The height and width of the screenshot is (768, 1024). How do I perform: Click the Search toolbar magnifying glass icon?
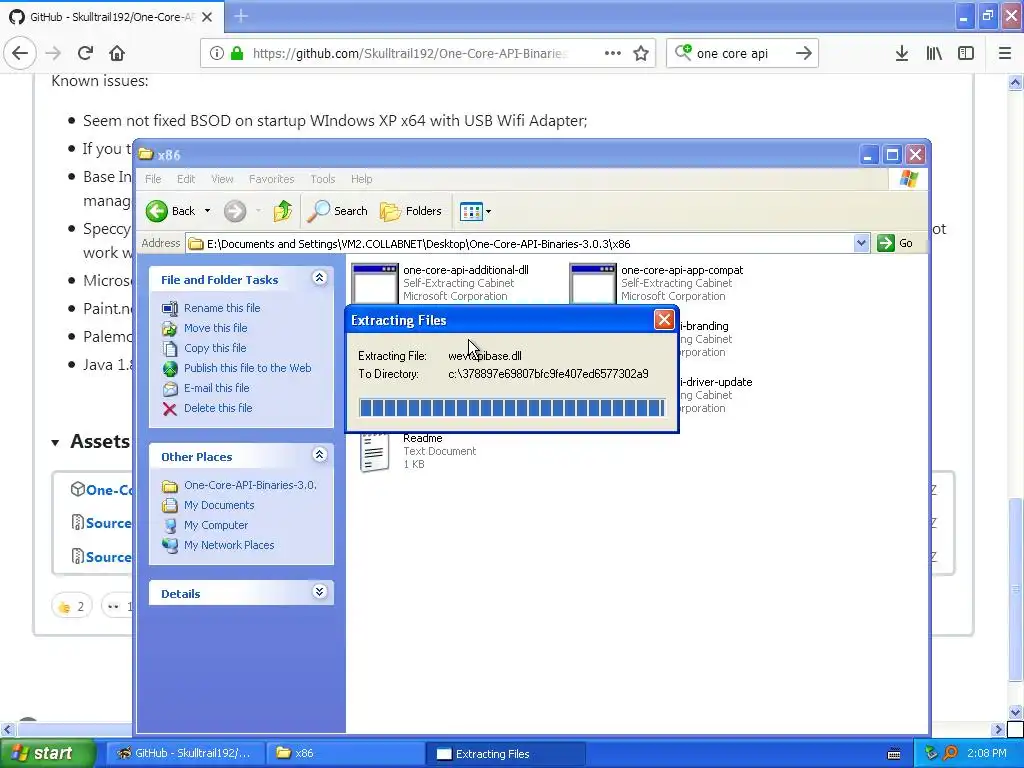[x=319, y=210]
